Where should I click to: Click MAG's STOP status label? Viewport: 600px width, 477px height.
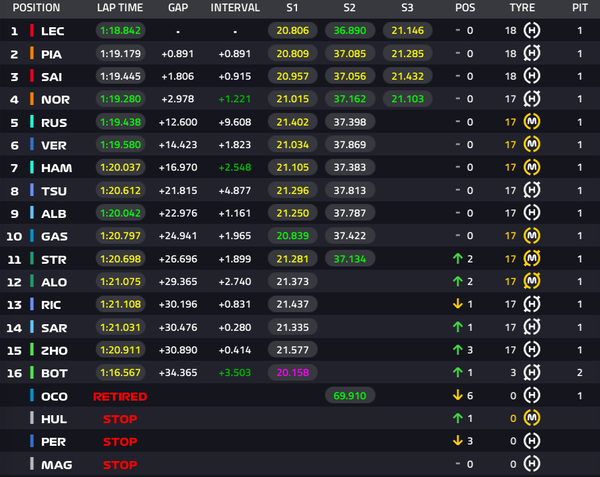pyautogui.click(x=120, y=465)
